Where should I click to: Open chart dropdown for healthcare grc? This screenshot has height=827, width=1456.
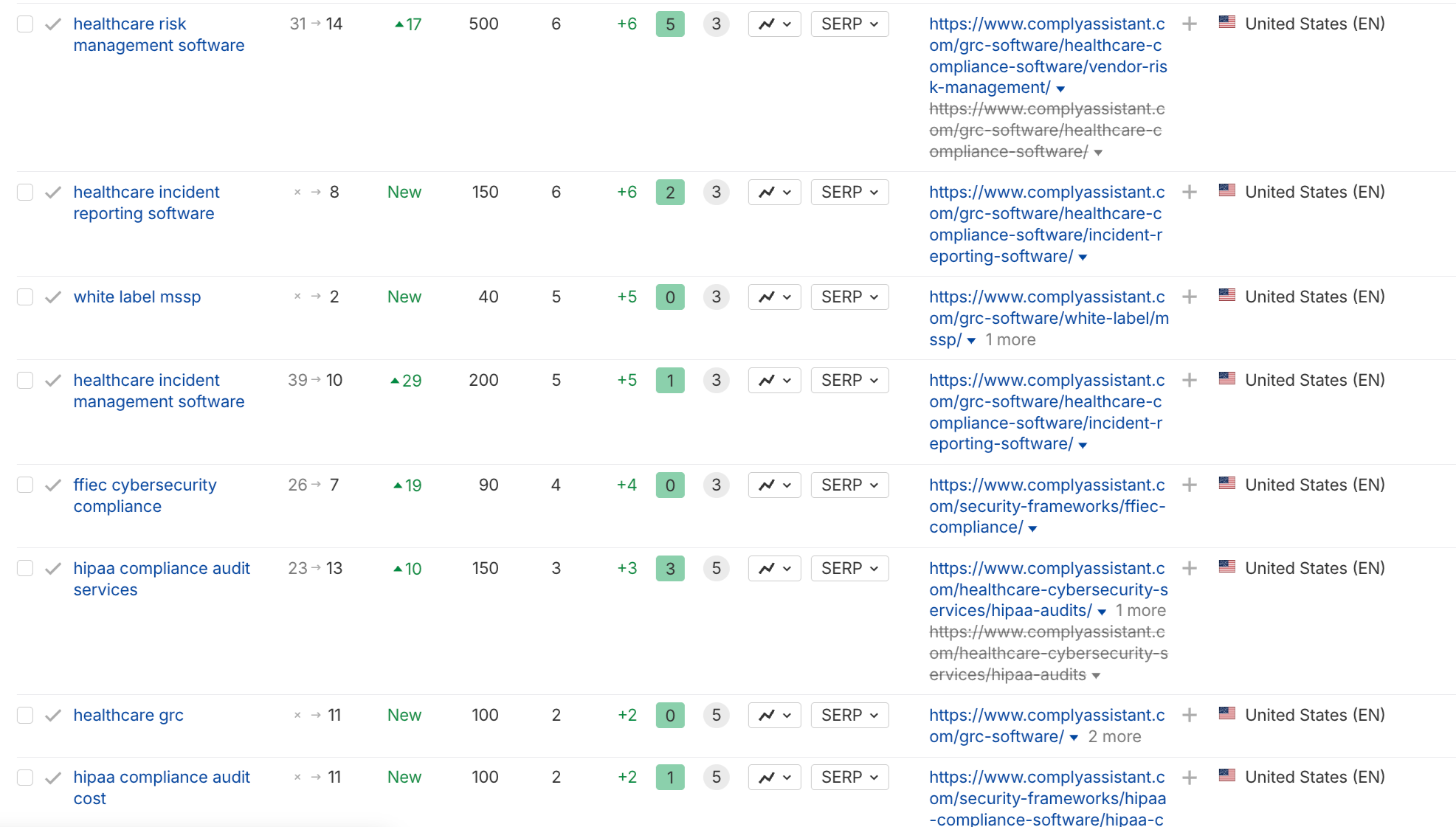pyautogui.click(x=774, y=716)
